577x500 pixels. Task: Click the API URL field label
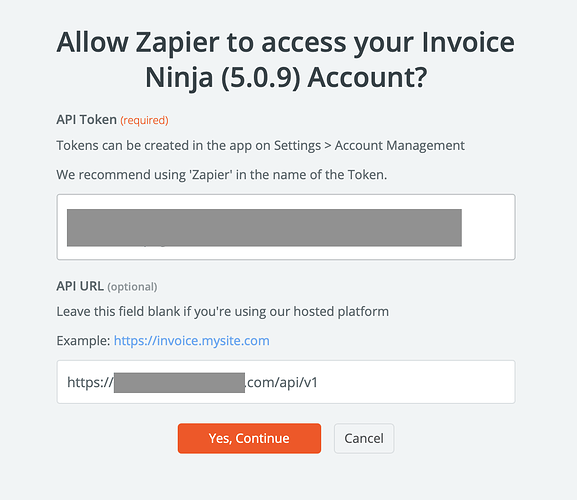[x=80, y=286]
